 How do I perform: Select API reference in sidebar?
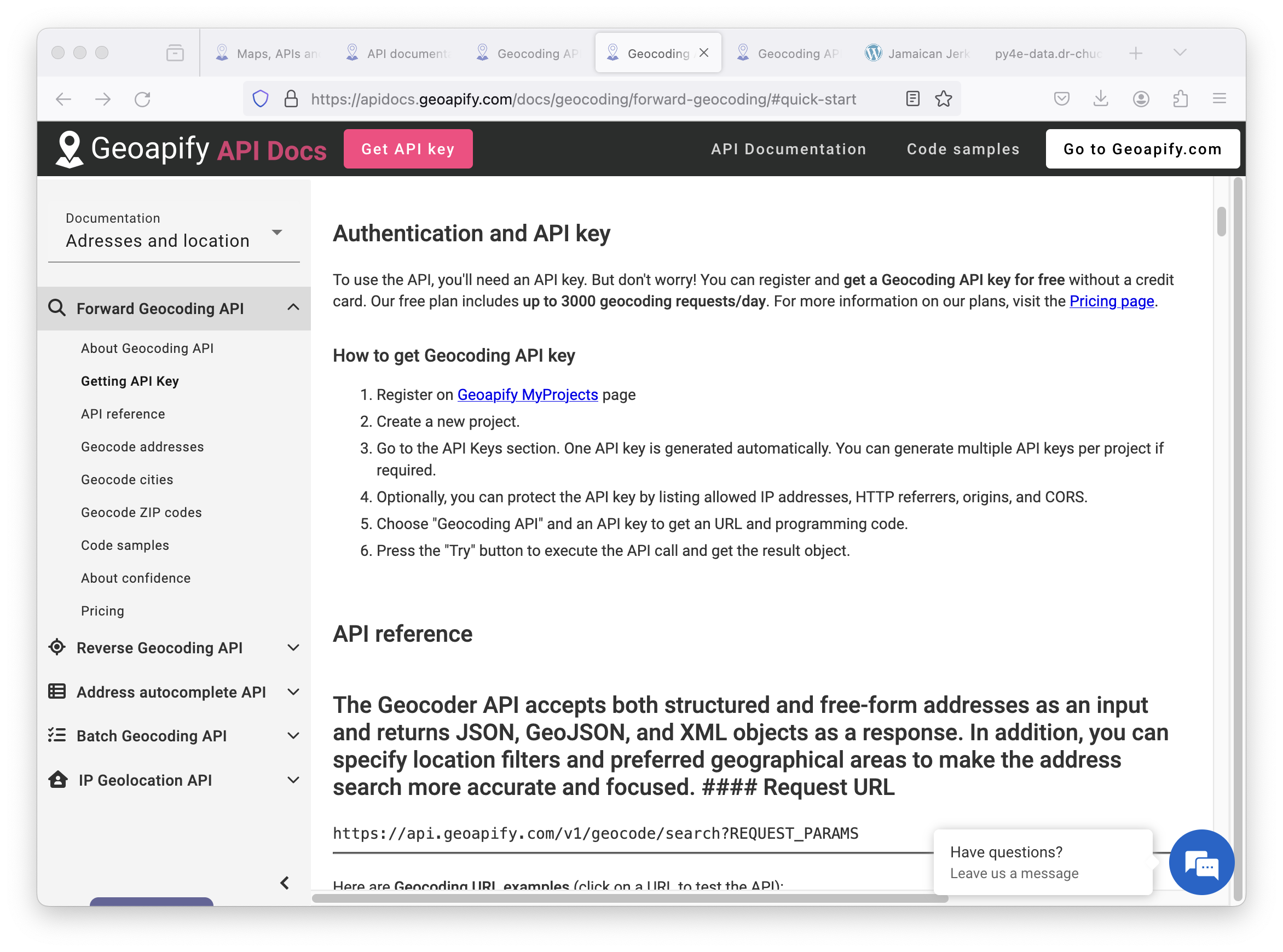(123, 414)
